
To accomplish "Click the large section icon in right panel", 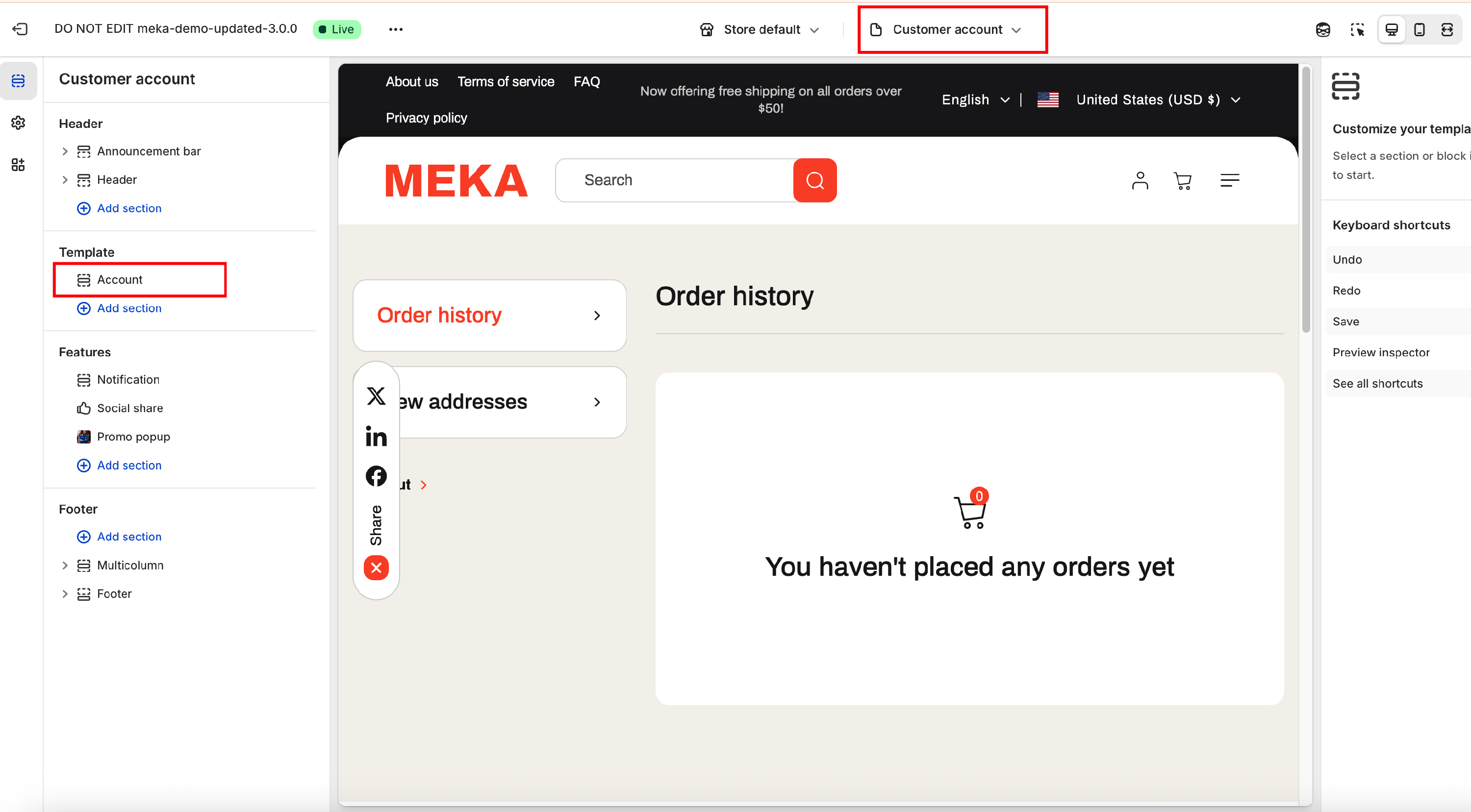I will pyautogui.click(x=1345, y=86).
